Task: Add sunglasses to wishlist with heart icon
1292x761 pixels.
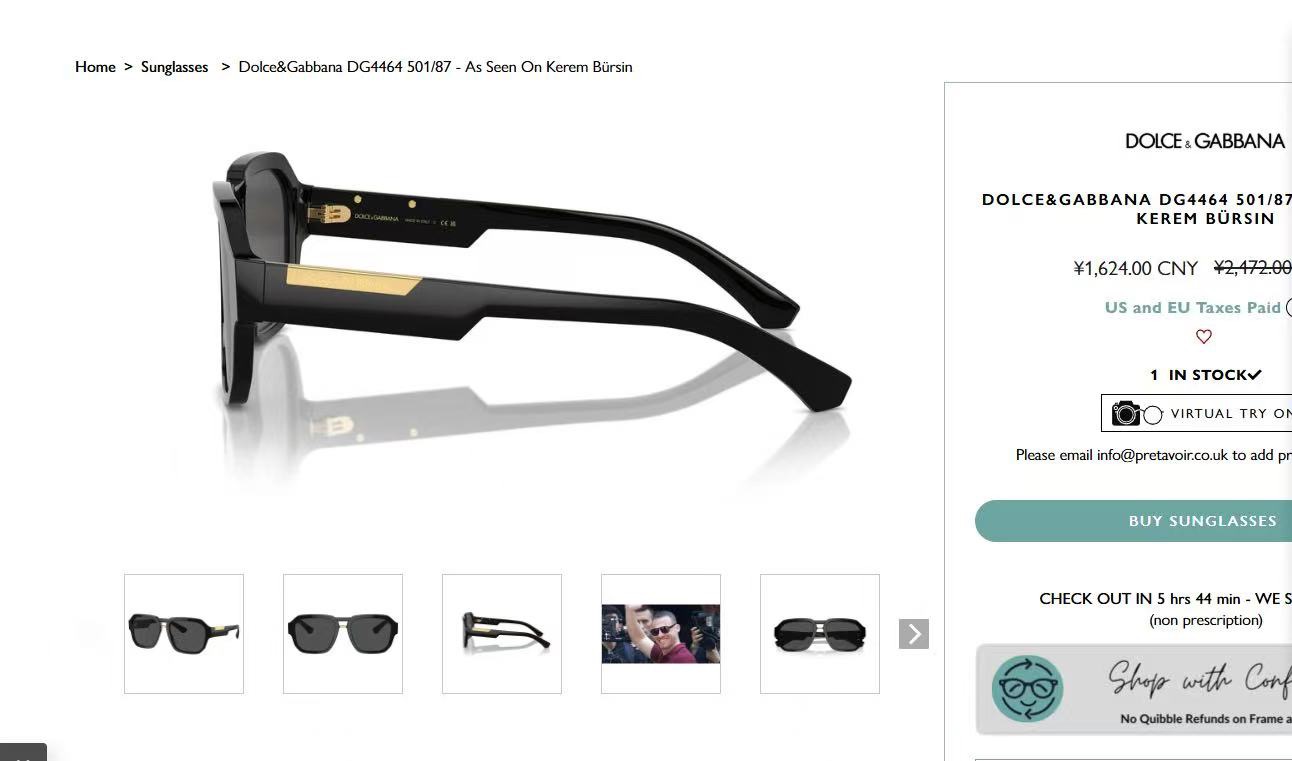Action: click(x=1204, y=337)
